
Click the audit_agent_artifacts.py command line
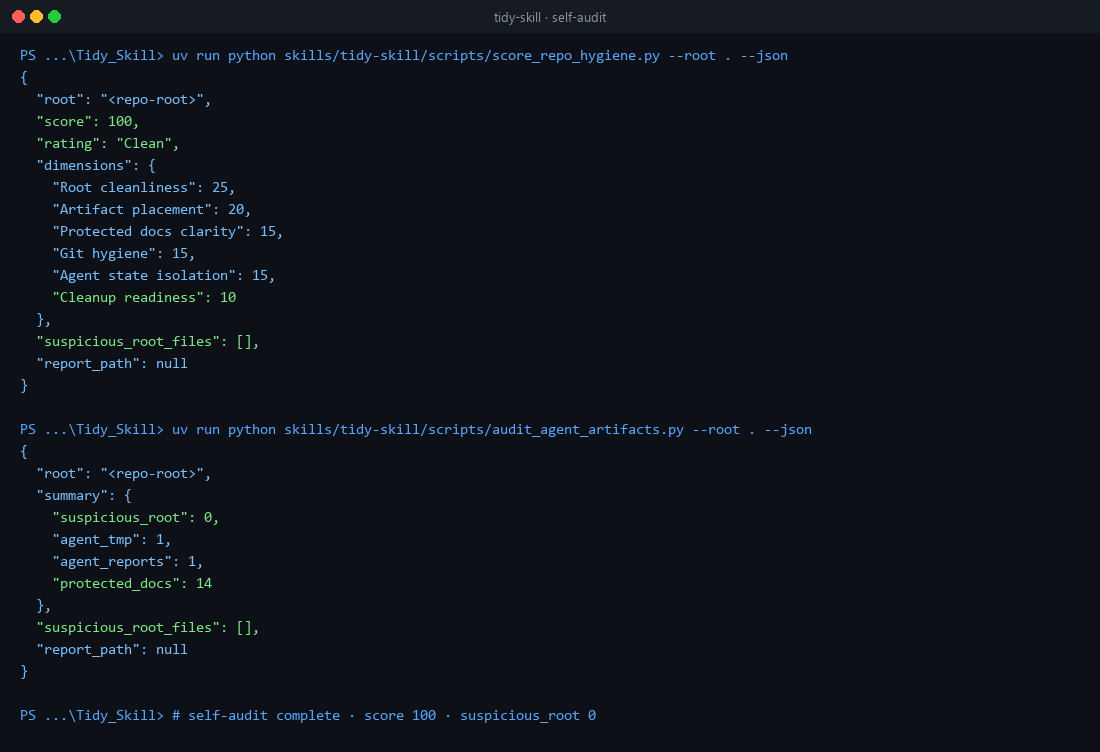point(416,429)
